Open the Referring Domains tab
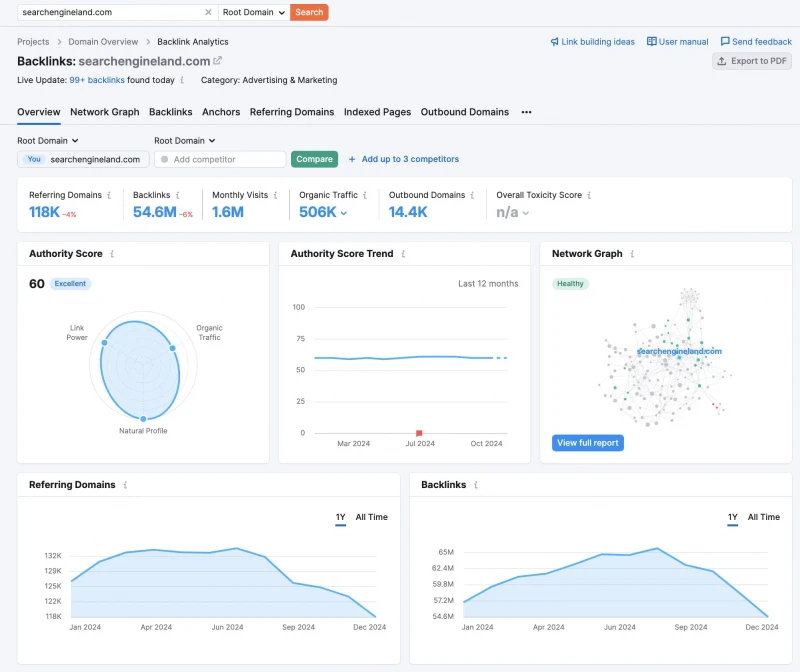 pyautogui.click(x=292, y=112)
